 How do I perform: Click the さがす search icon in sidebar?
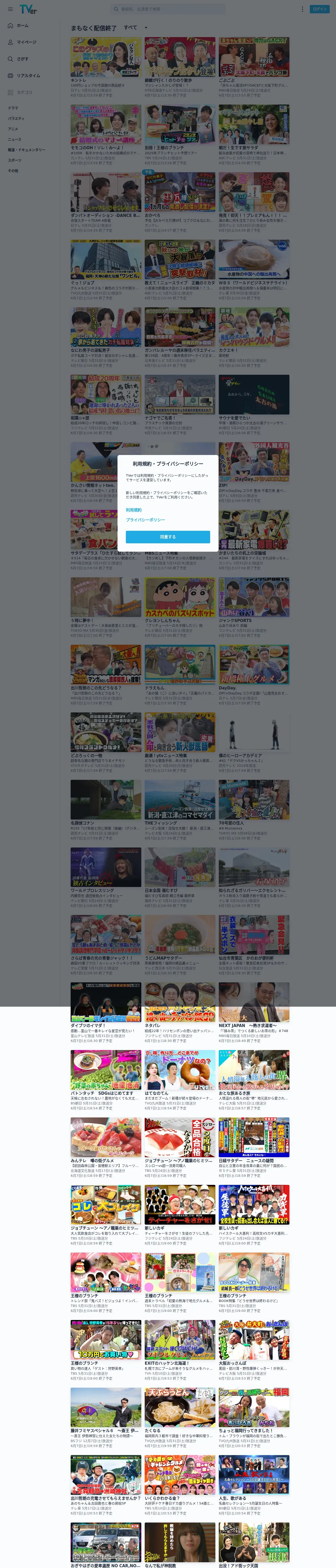point(10,59)
